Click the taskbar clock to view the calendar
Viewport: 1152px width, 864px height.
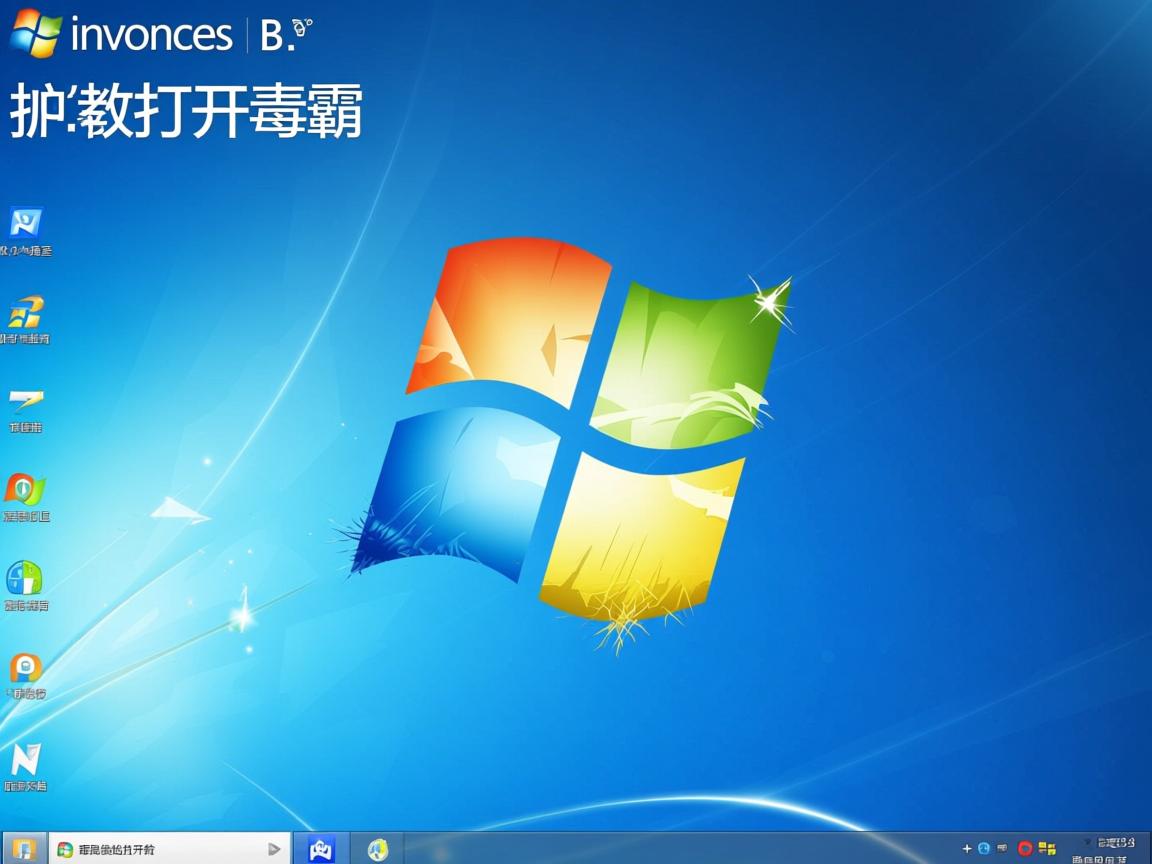[1113, 848]
